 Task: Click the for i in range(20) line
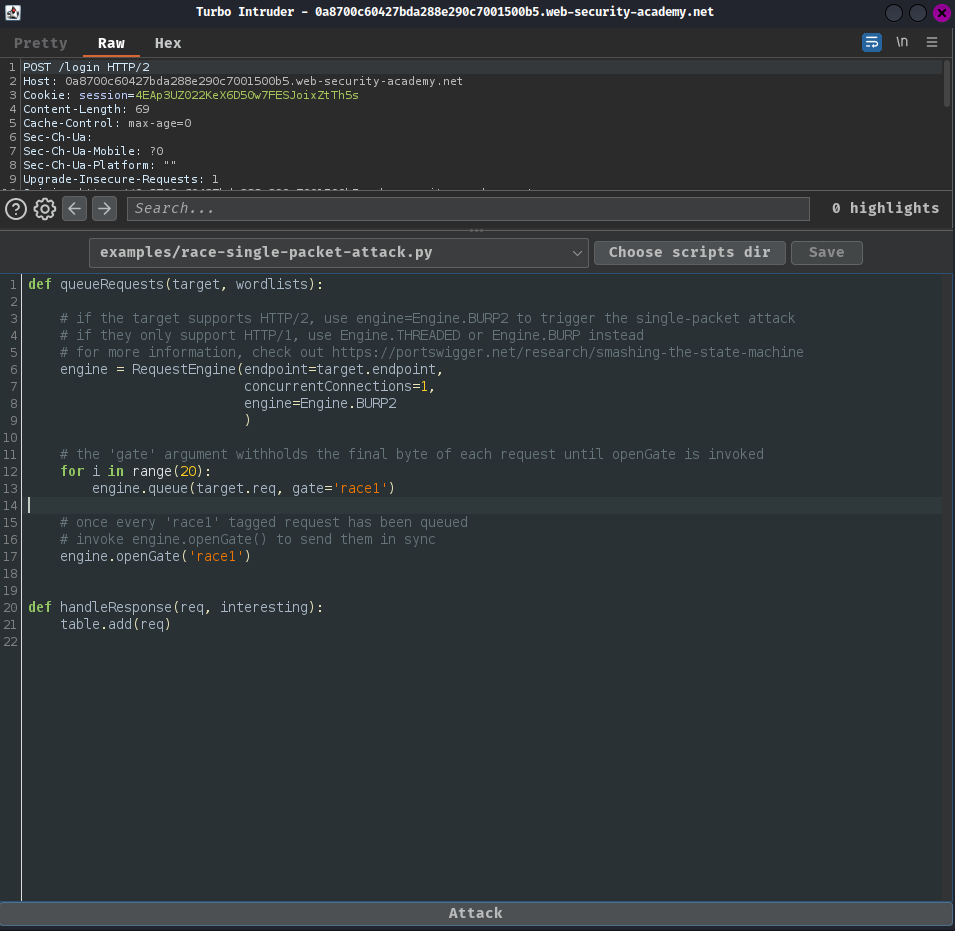(x=135, y=471)
